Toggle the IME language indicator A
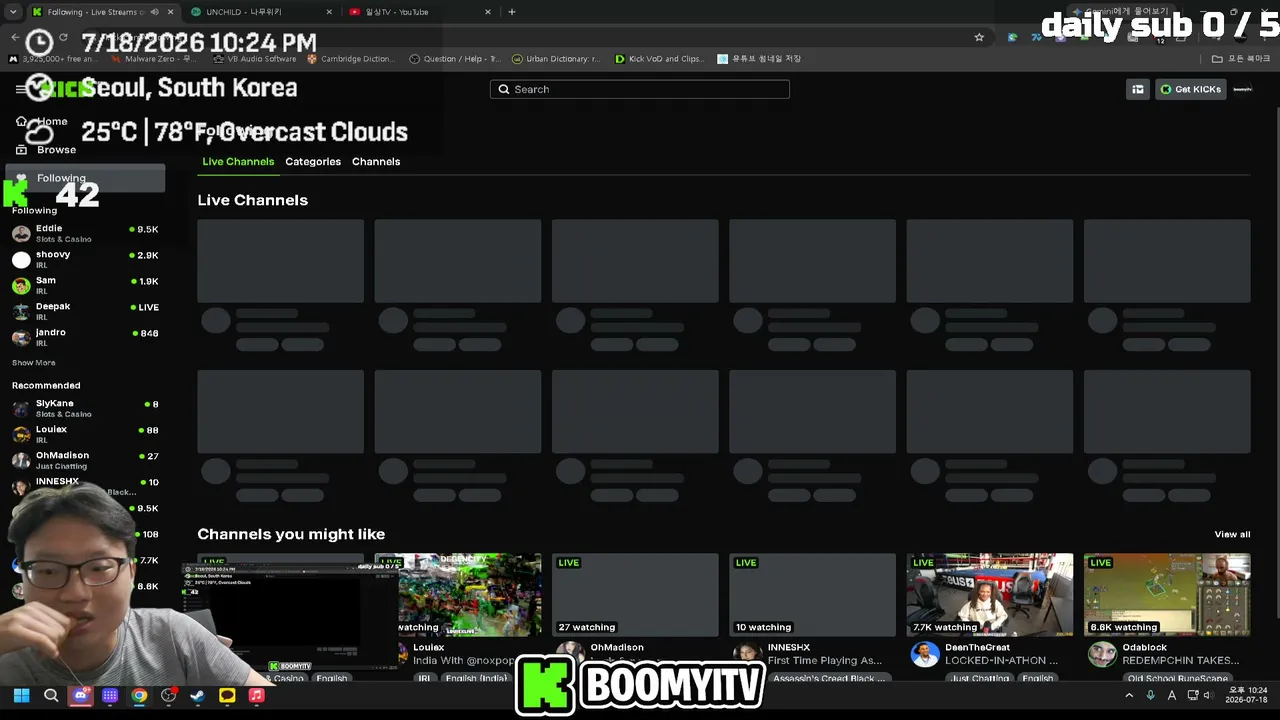Viewport: 1280px width, 720px height. tap(1172, 695)
